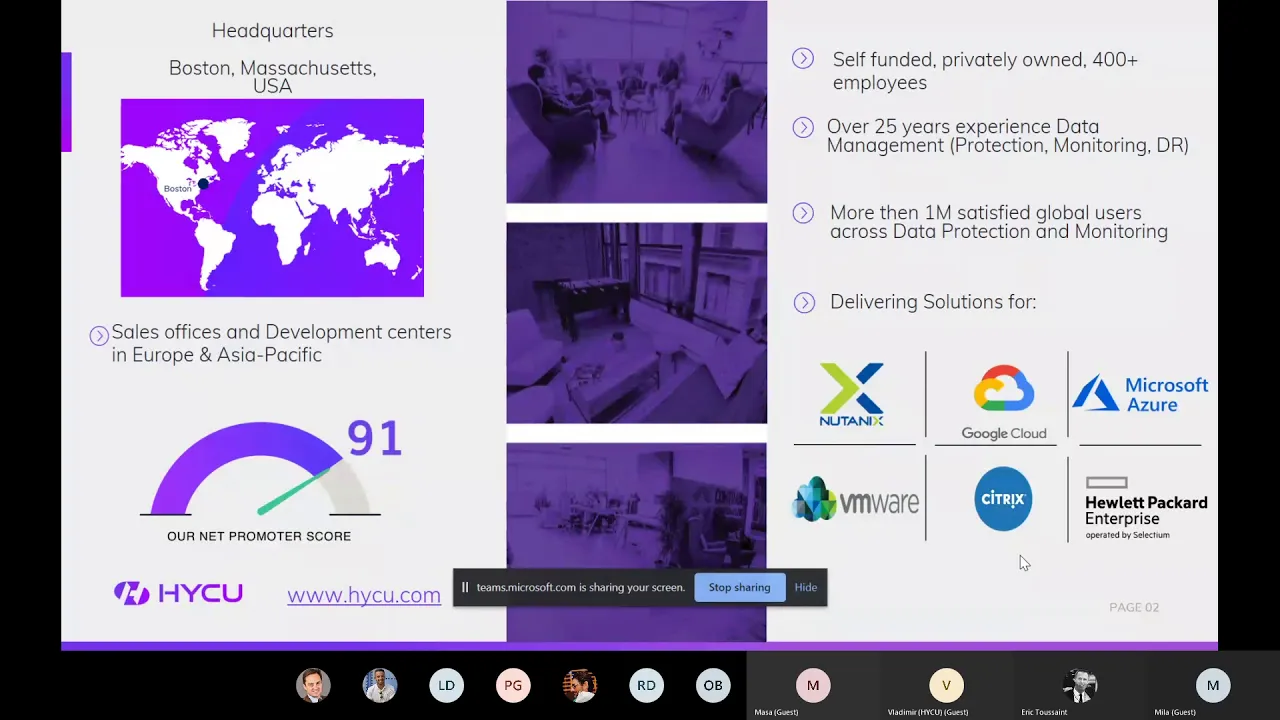Click the PG participant avatar

513,685
